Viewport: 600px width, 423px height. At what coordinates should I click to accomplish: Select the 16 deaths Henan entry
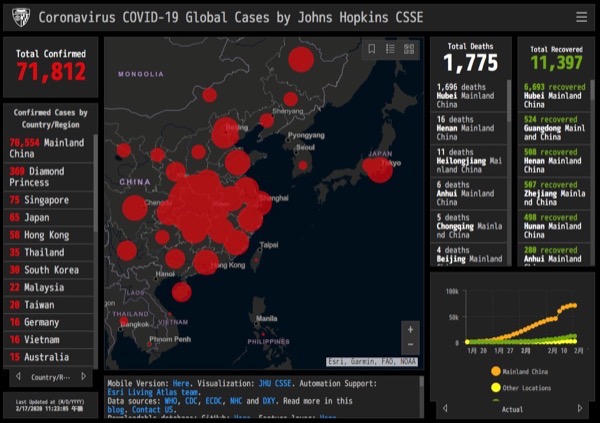[x=469, y=128]
